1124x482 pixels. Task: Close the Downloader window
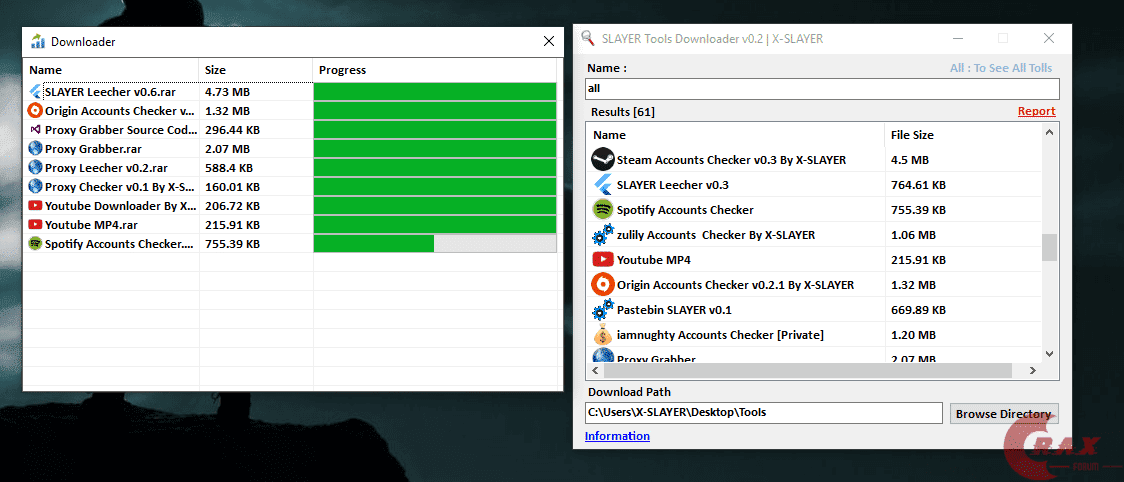[x=548, y=42]
